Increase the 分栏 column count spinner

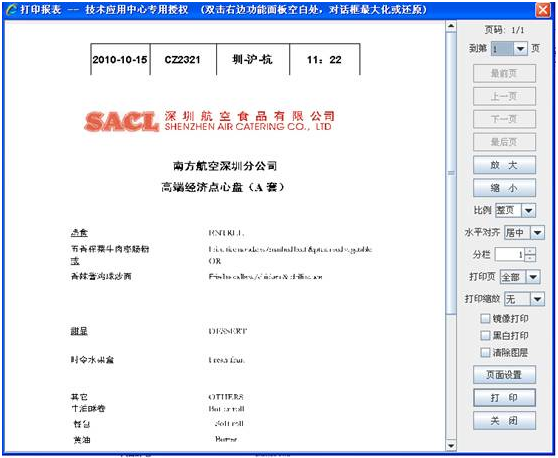pyautogui.click(x=530, y=251)
